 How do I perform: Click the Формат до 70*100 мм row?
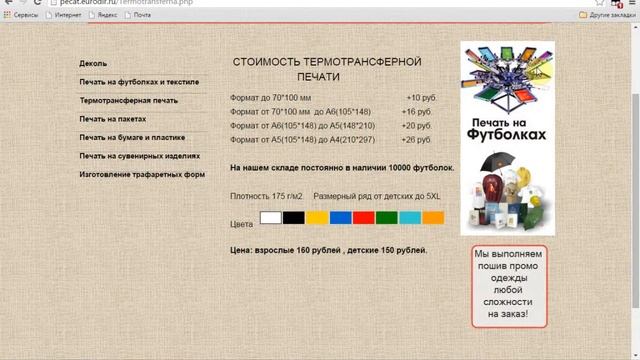pyautogui.click(x=333, y=98)
